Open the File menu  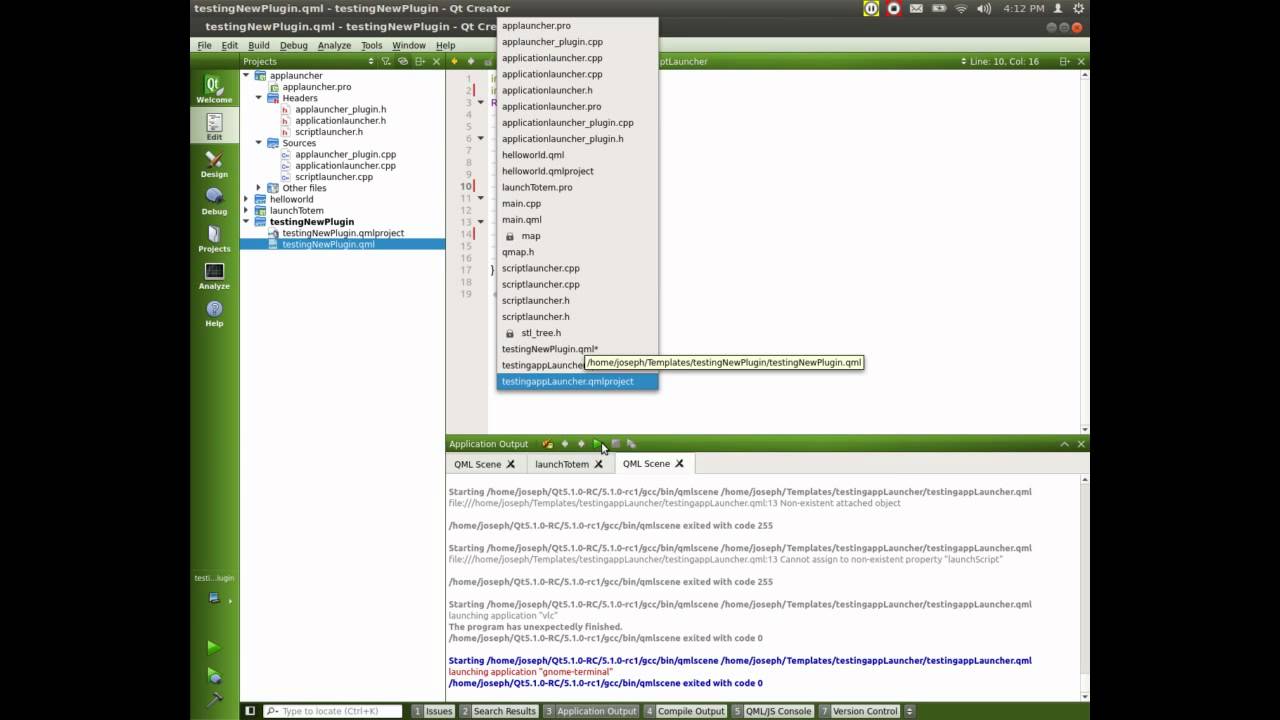204,45
